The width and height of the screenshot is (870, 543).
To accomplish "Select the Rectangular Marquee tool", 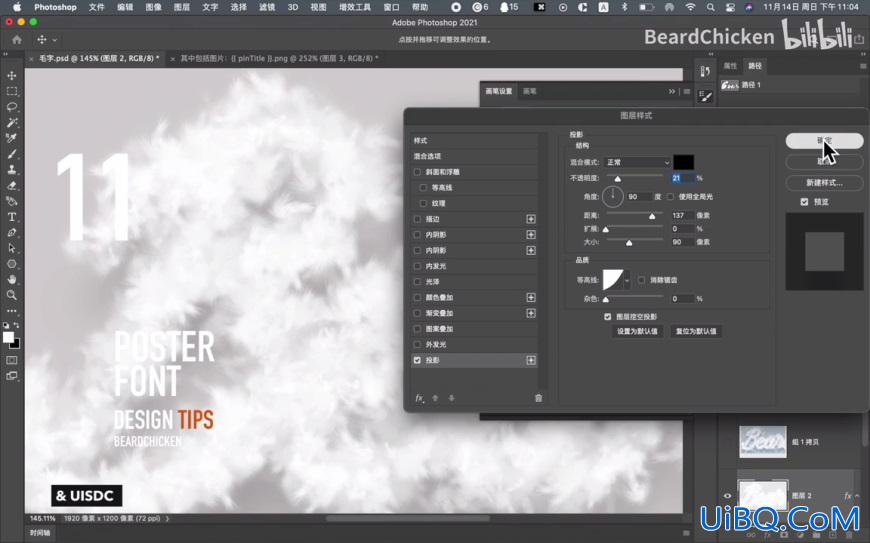I will coord(12,91).
